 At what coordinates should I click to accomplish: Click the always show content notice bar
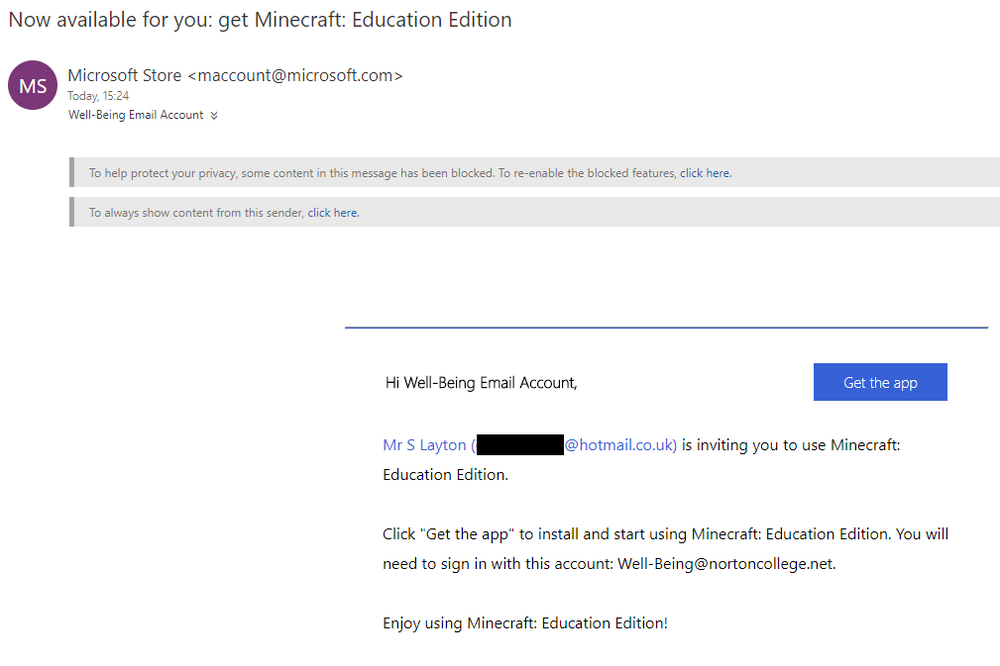coord(534,212)
